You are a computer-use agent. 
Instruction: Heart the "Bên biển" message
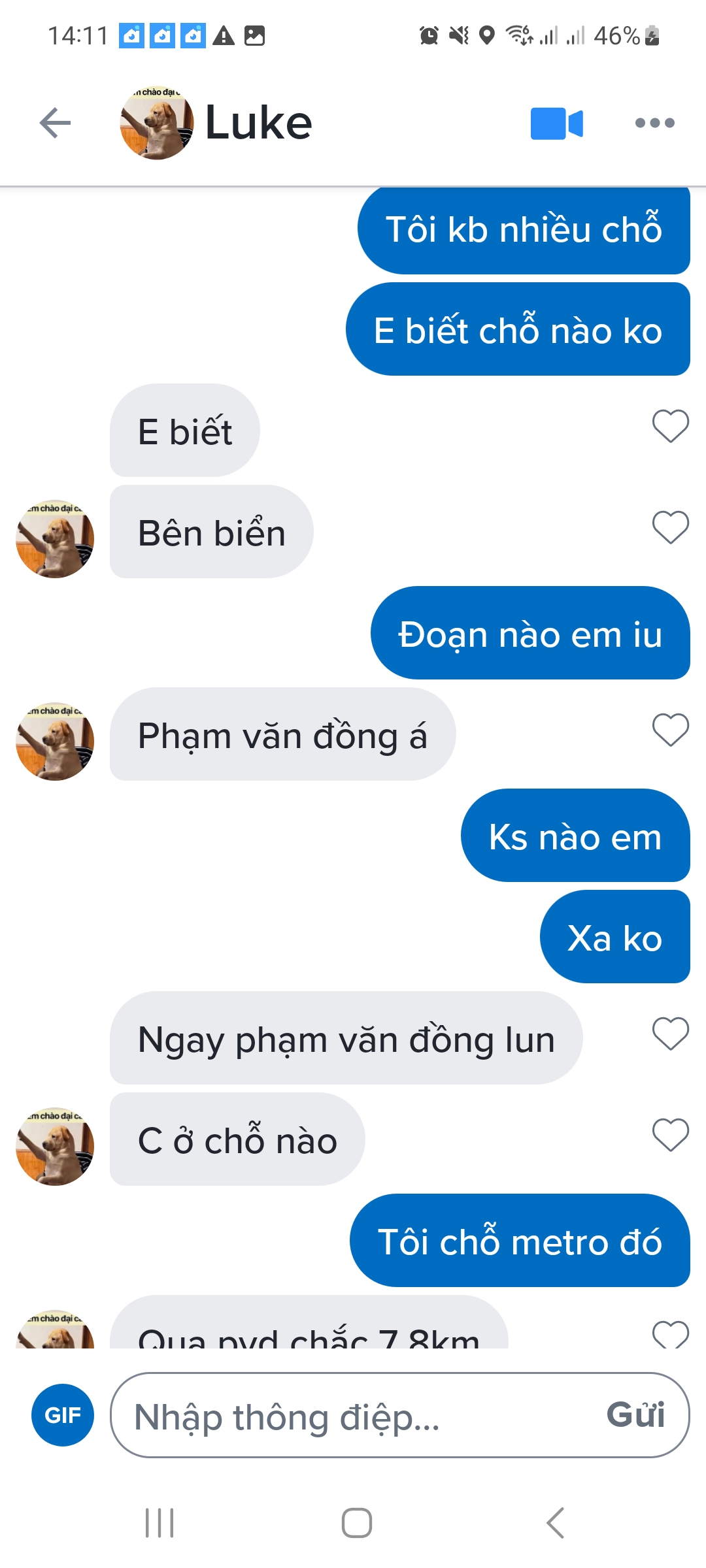671,527
